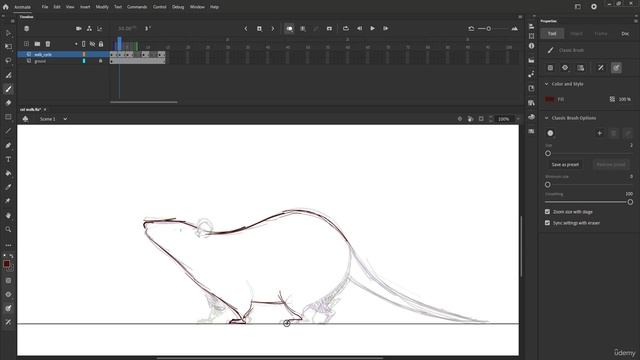Open the Edit Toolbar three-dots menu

tap(8, 245)
